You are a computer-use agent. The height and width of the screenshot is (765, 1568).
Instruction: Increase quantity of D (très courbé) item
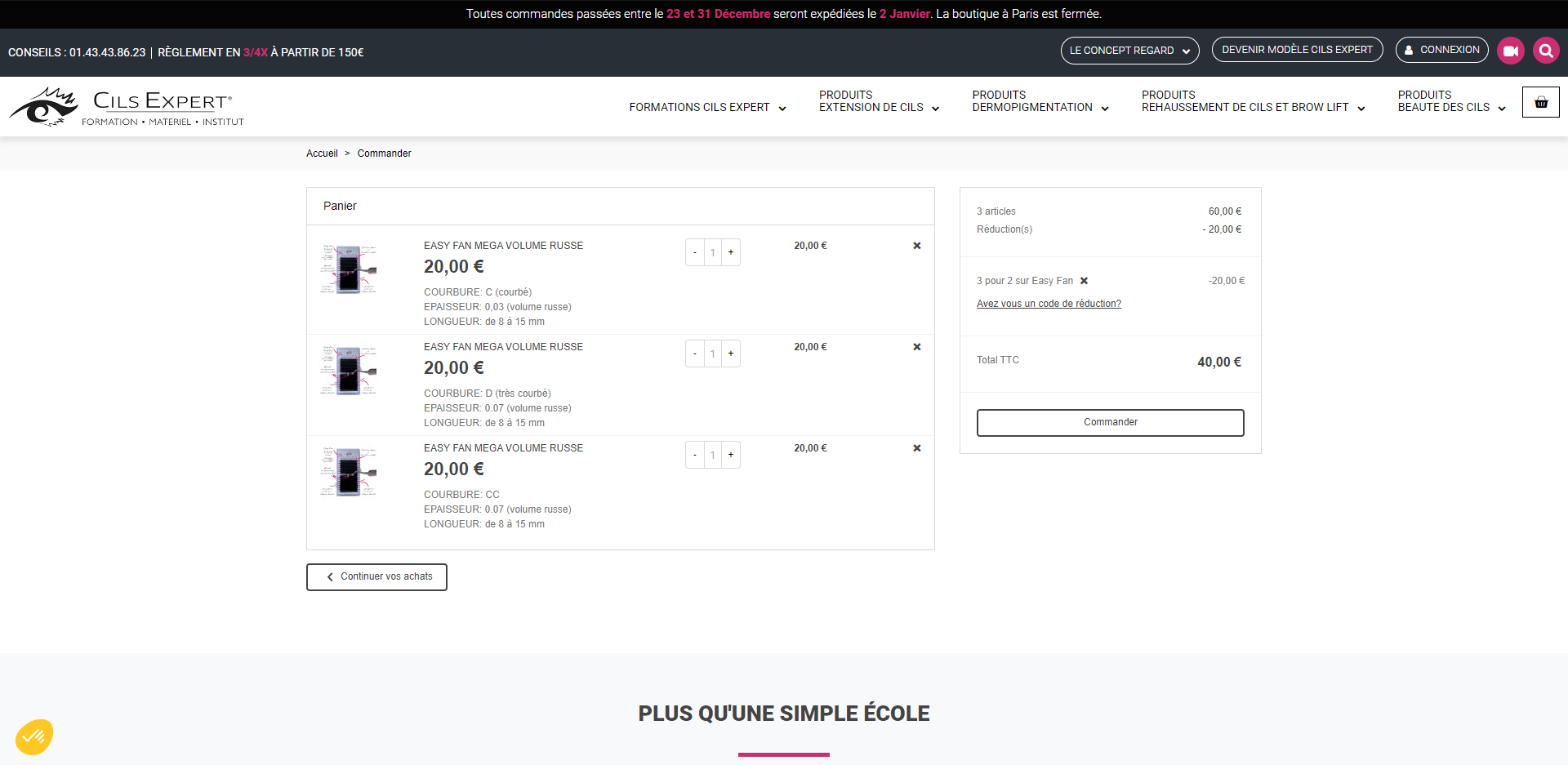pos(731,354)
